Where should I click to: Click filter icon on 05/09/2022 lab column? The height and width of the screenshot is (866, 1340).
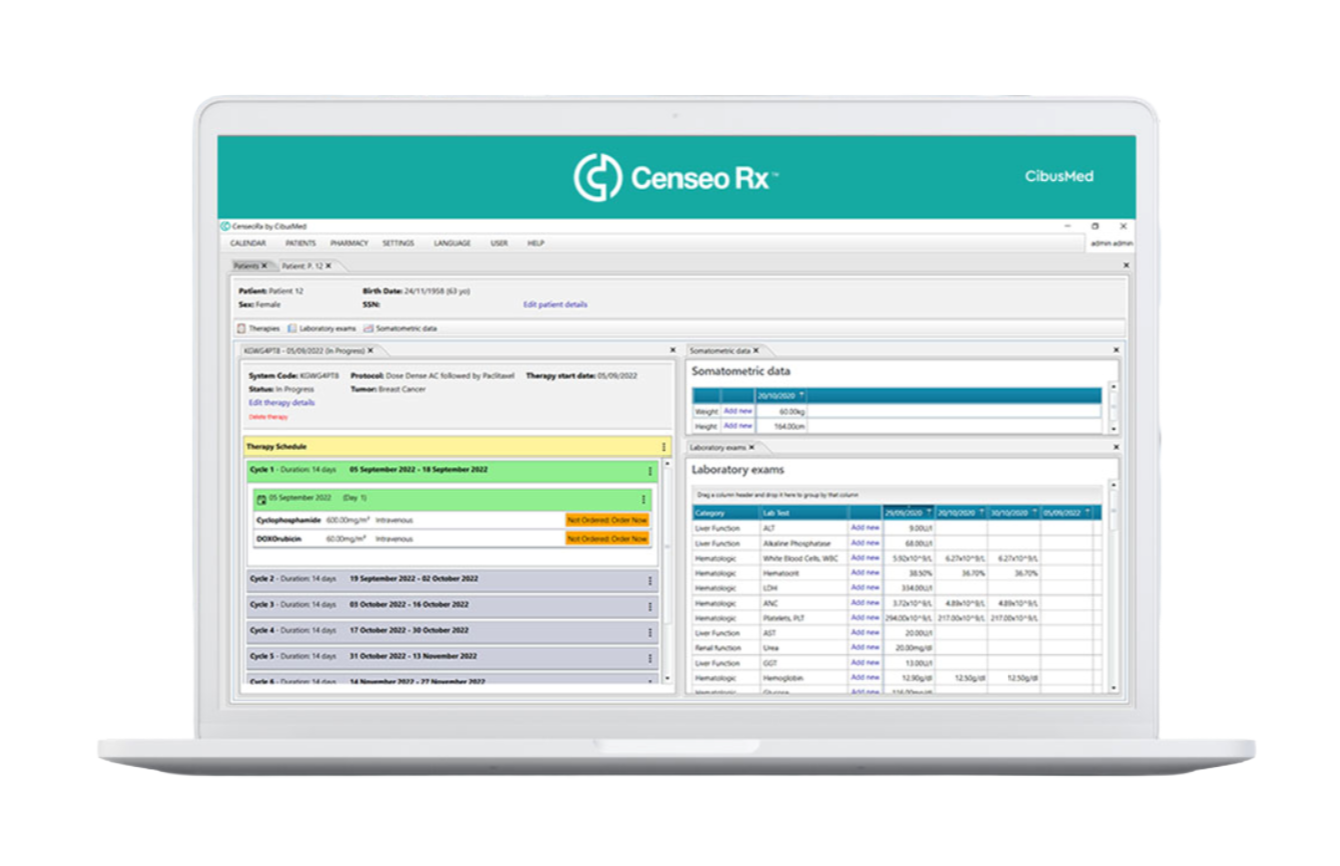1086,512
